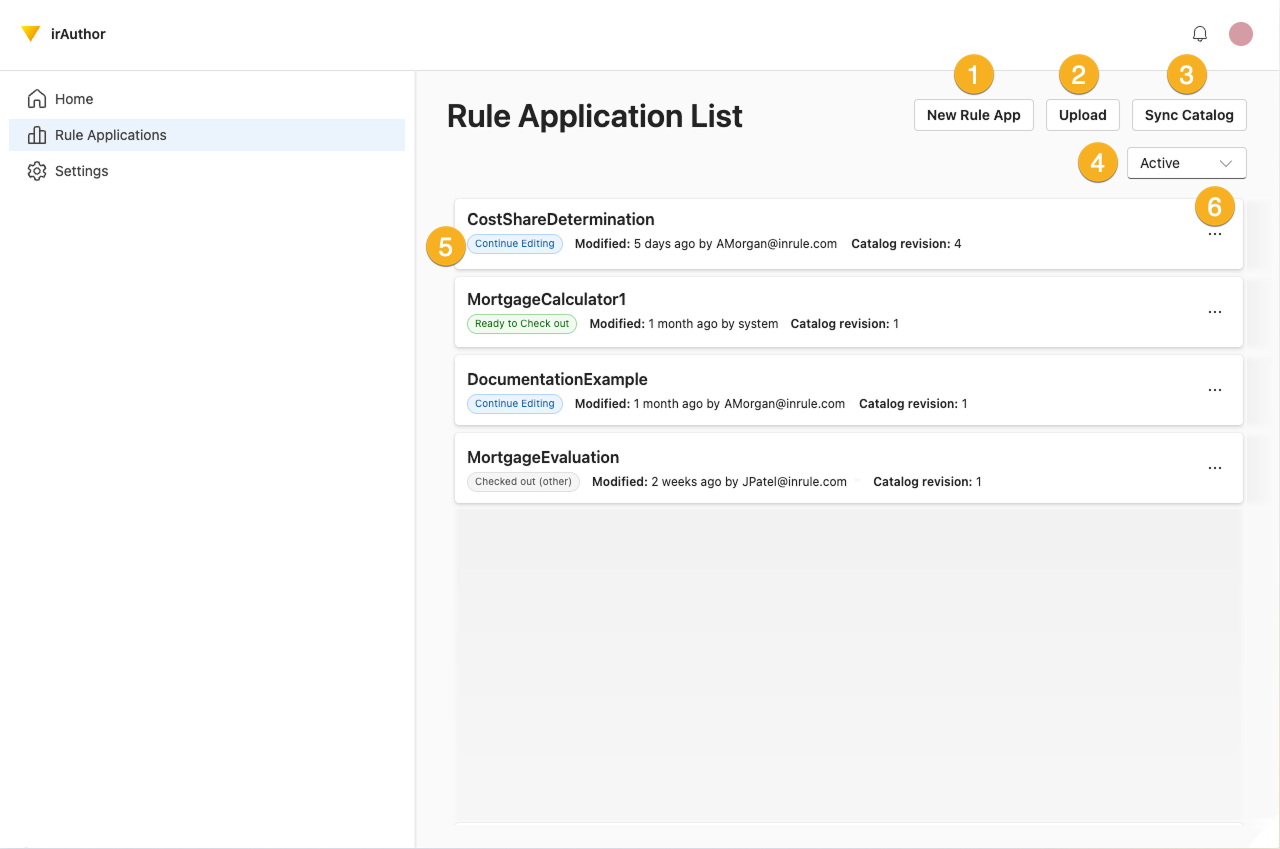Click the irAuthor triangle logo

click(x=31, y=33)
